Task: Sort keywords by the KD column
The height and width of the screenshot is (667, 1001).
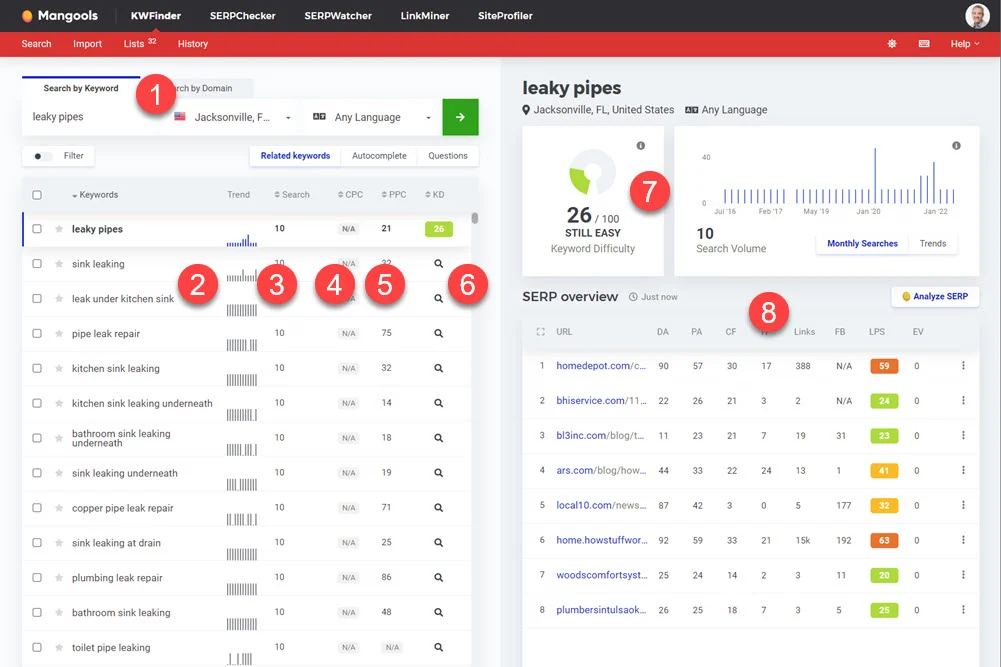Action: click(435, 194)
